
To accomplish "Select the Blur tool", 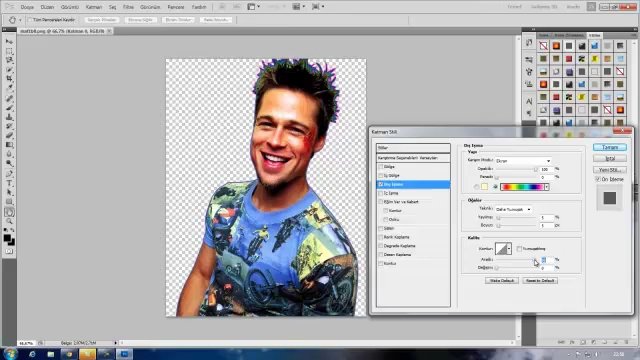I will coord(9,154).
